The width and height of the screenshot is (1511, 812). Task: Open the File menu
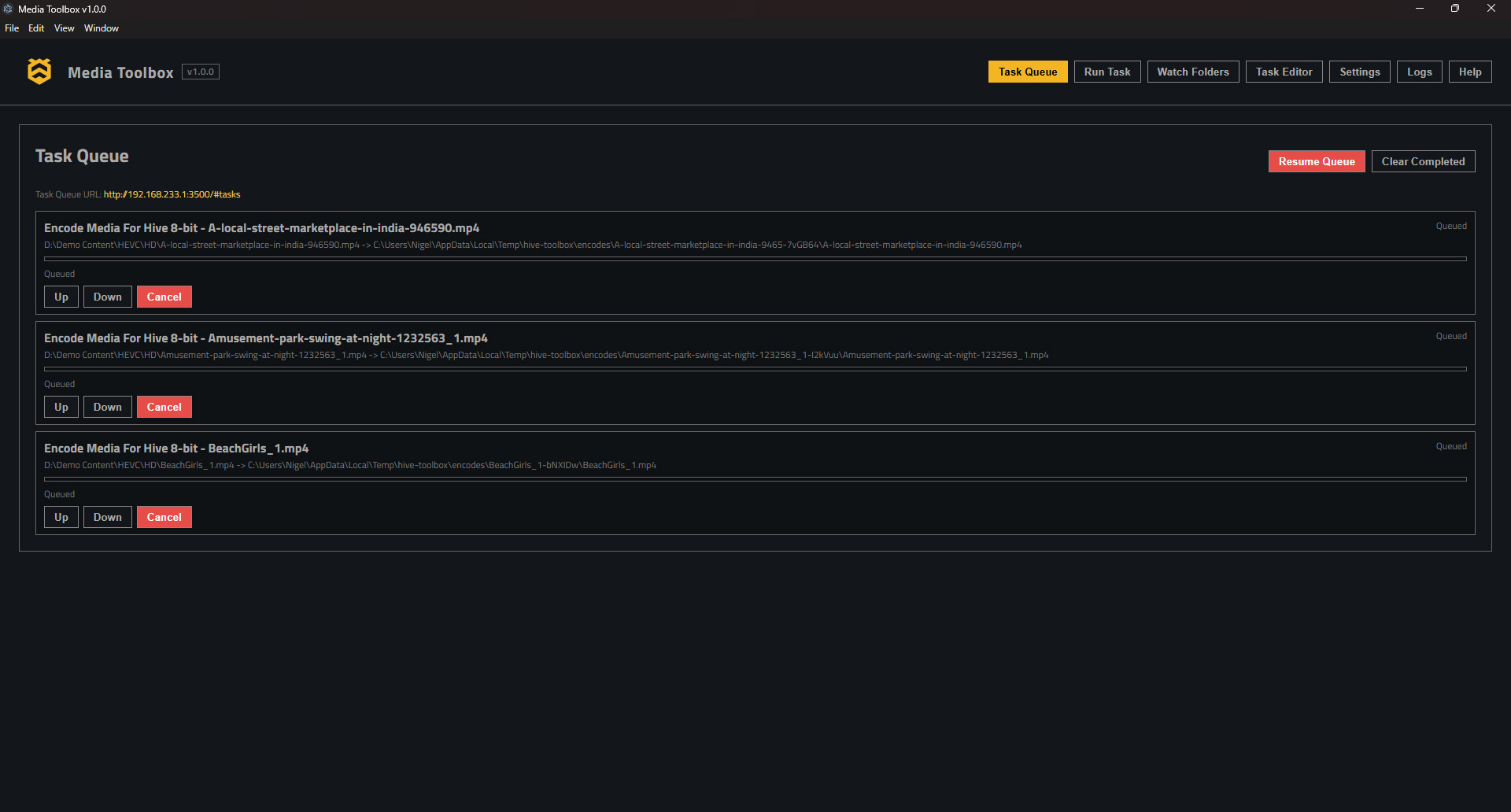pos(12,28)
